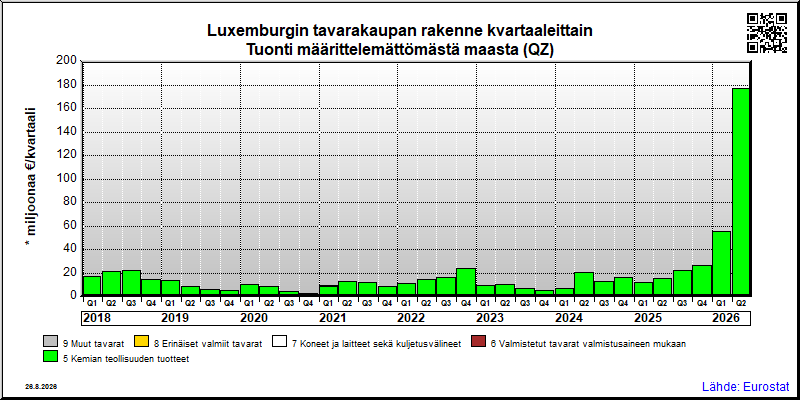Click the year label 2023
The width and height of the screenshot is (800, 400).
pos(490,318)
